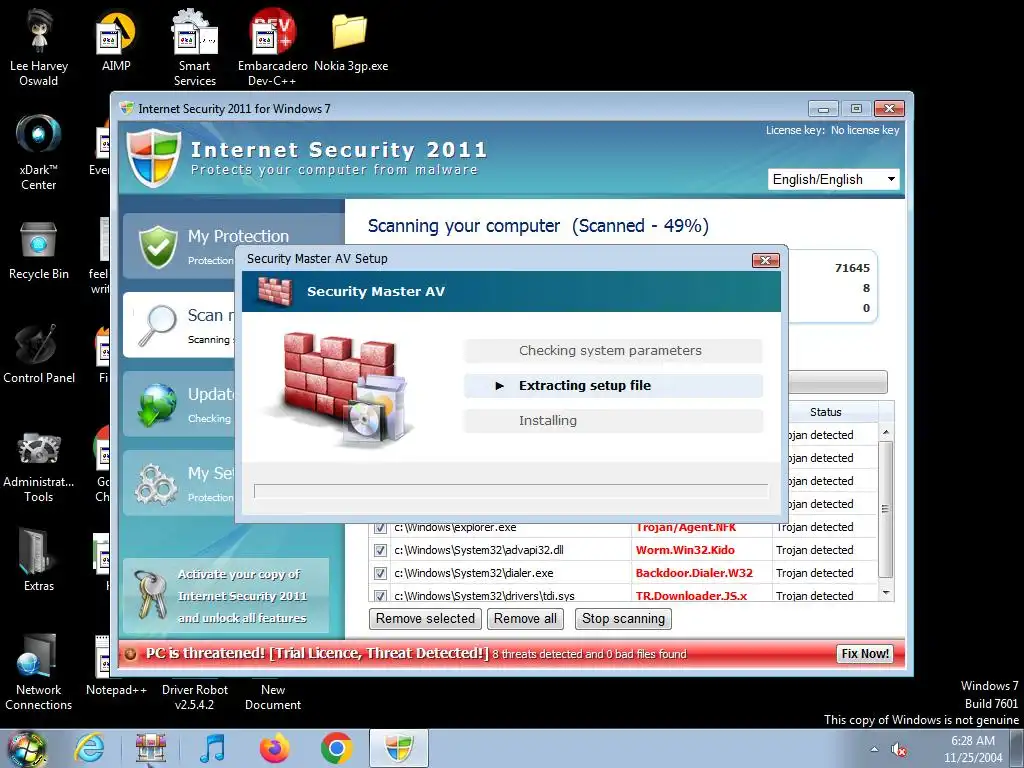Click Activate your copy of Internet Security 2011
This screenshot has width=1024, height=768.
(x=227, y=596)
